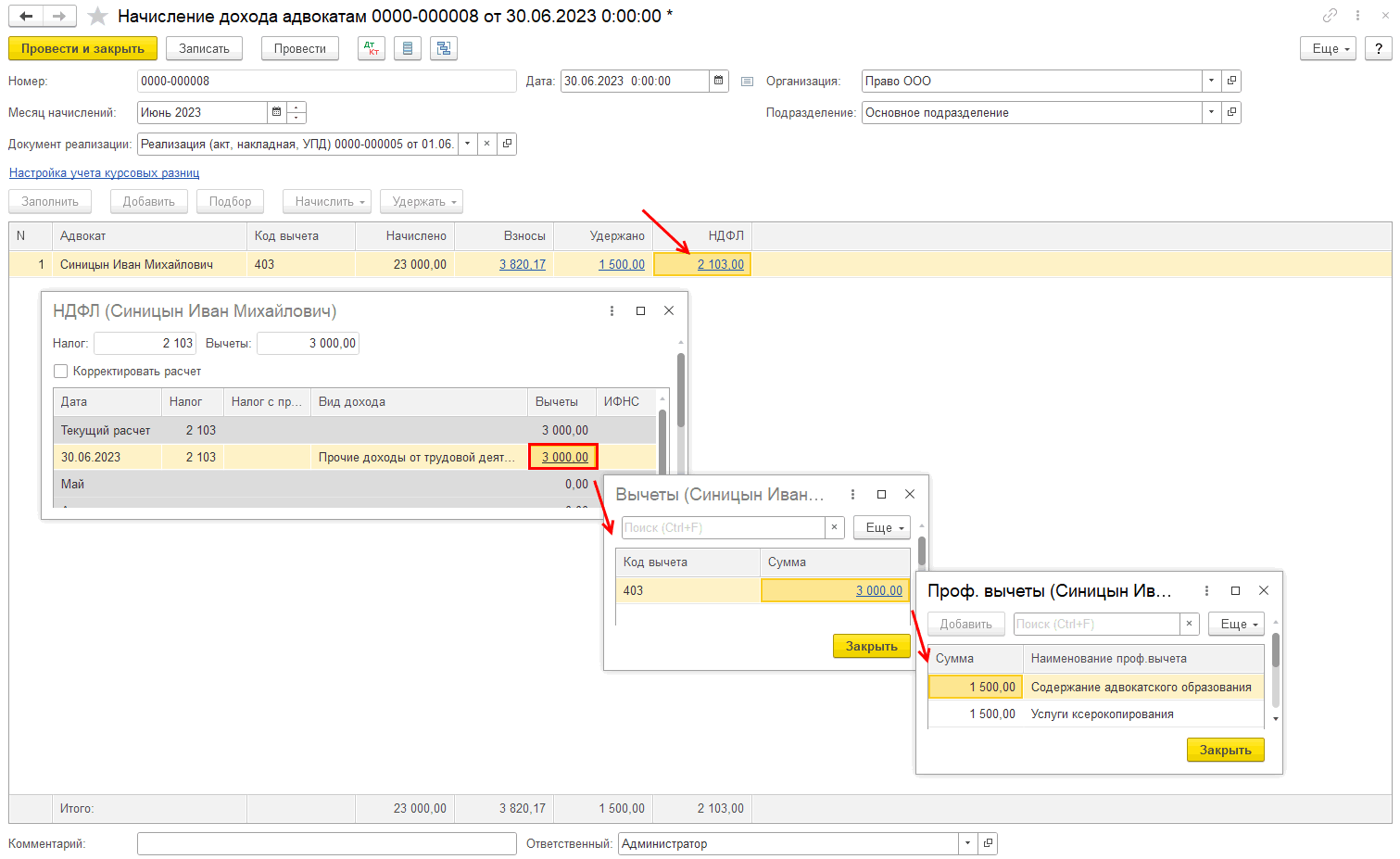Click into the Комментарий input field
This screenshot has height=859, width=1400.
(x=326, y=844)
